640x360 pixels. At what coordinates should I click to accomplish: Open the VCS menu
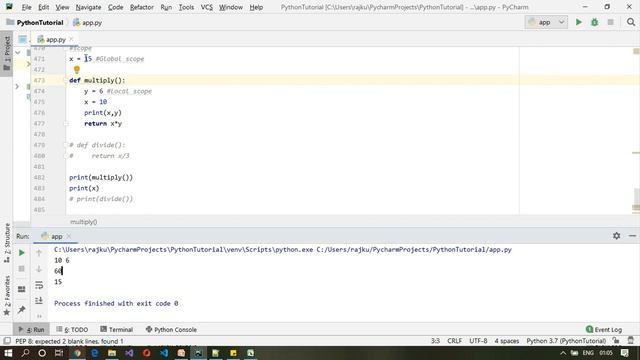(207, 7)
